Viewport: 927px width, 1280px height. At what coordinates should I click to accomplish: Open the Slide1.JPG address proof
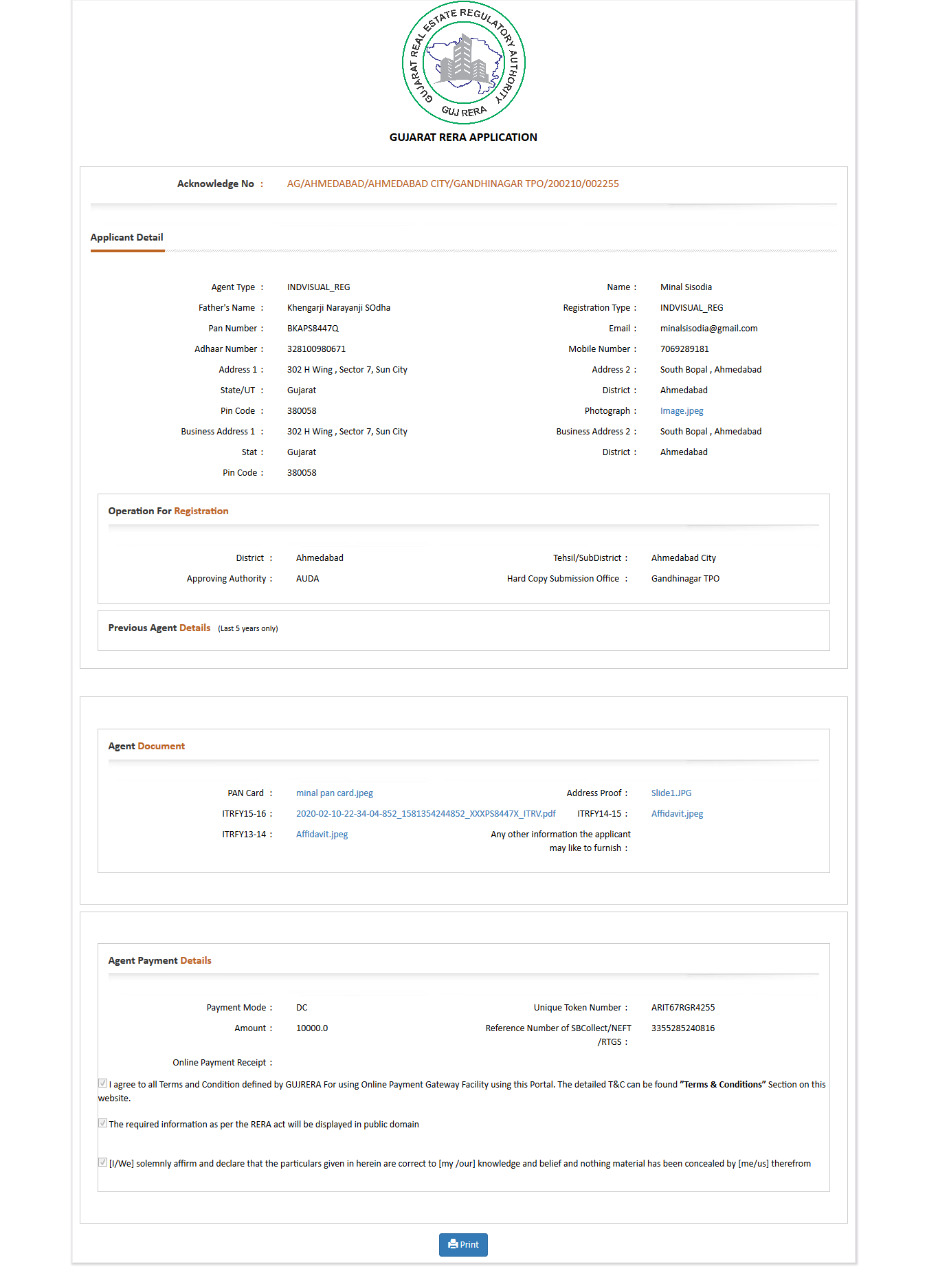click(x=671, y=793)
